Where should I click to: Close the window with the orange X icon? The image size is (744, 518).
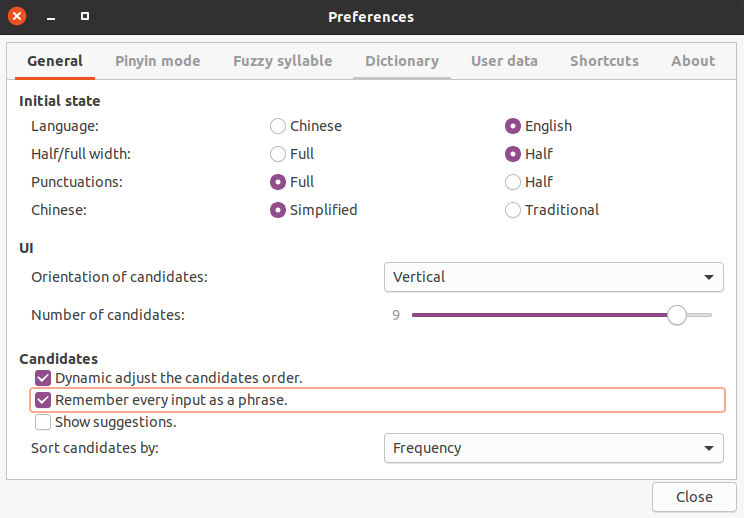[17, 16]
